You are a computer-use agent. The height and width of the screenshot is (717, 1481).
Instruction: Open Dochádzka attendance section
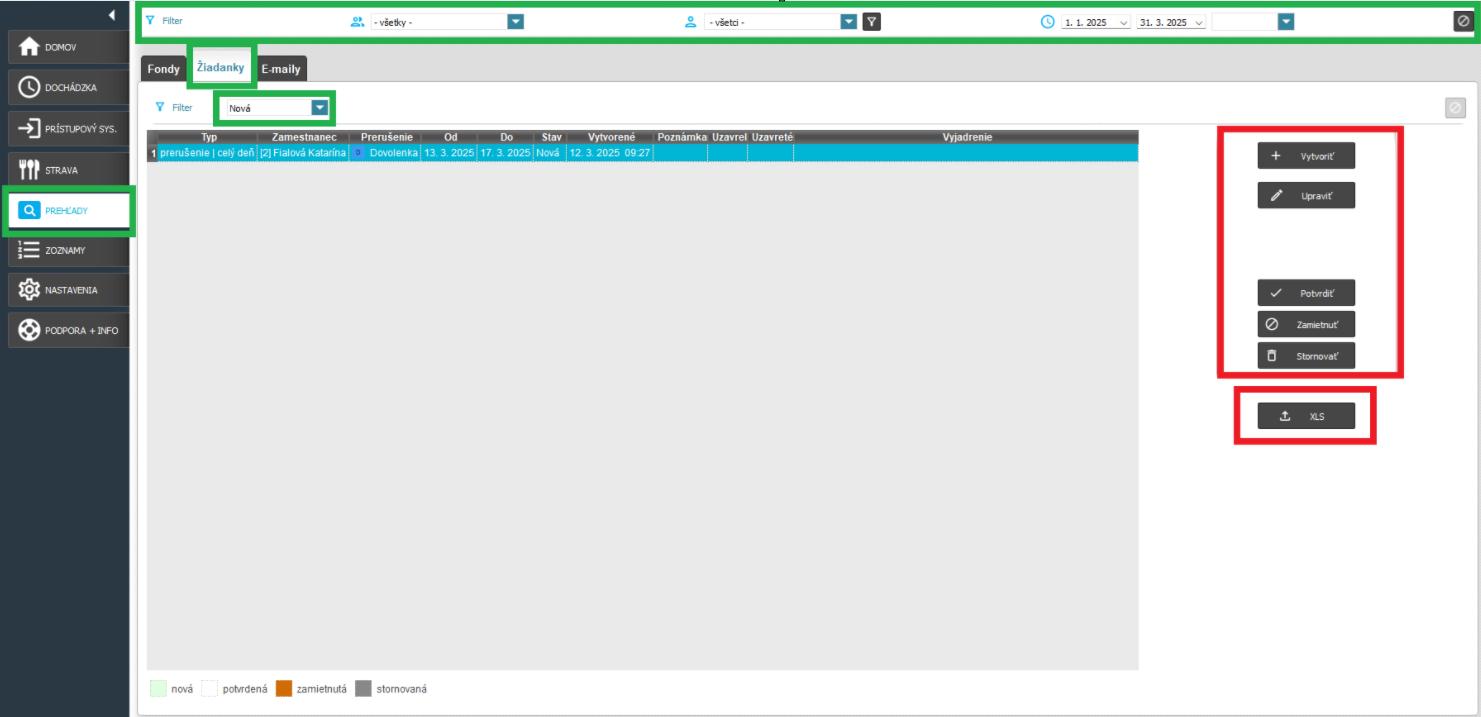(67, 88)
